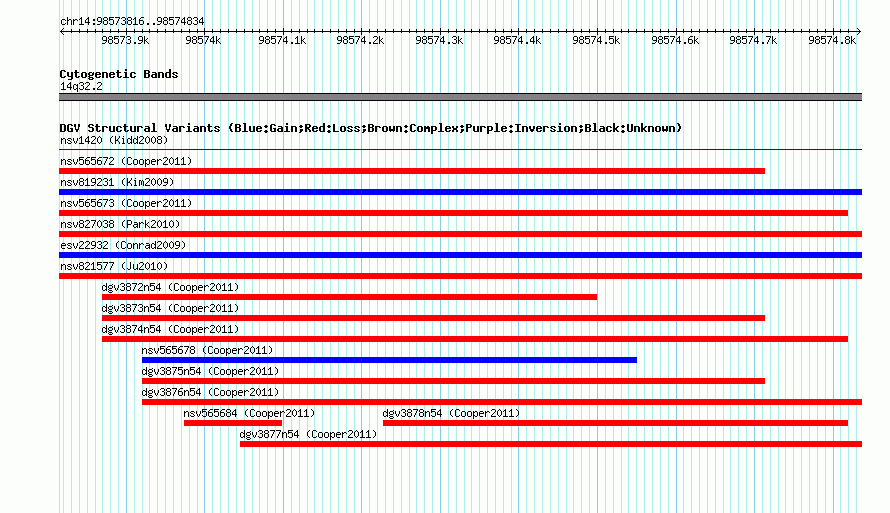
Task: Open the dgv3874n54 (Cooper2011) label
Action: [170, 329]
